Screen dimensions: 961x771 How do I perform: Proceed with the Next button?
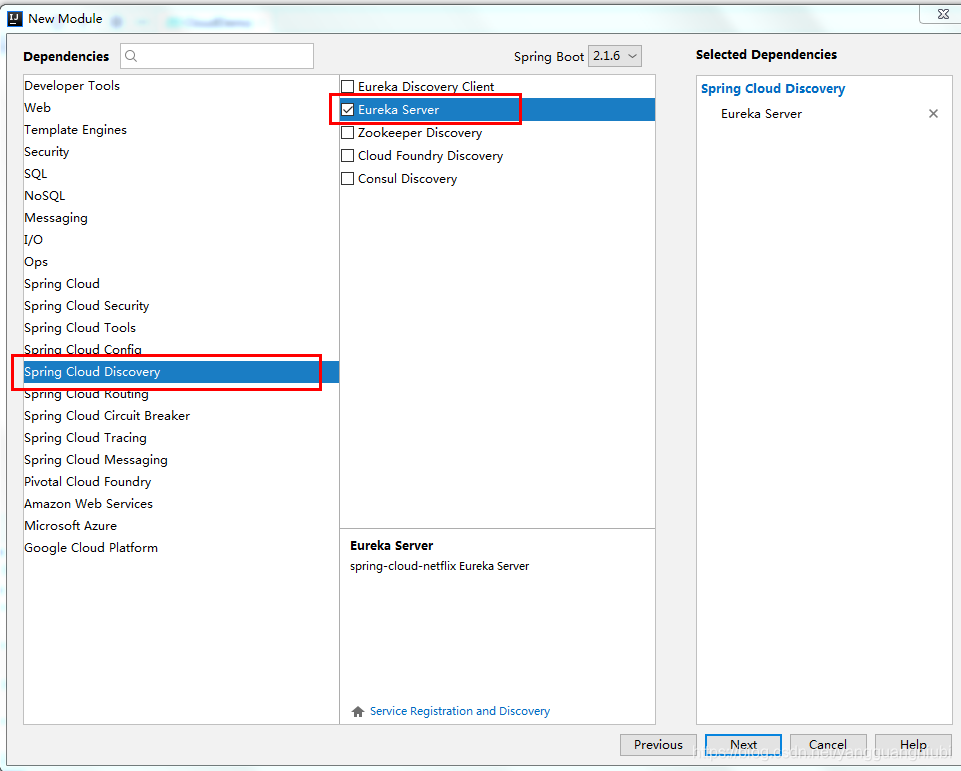click(x=743, y=745)
